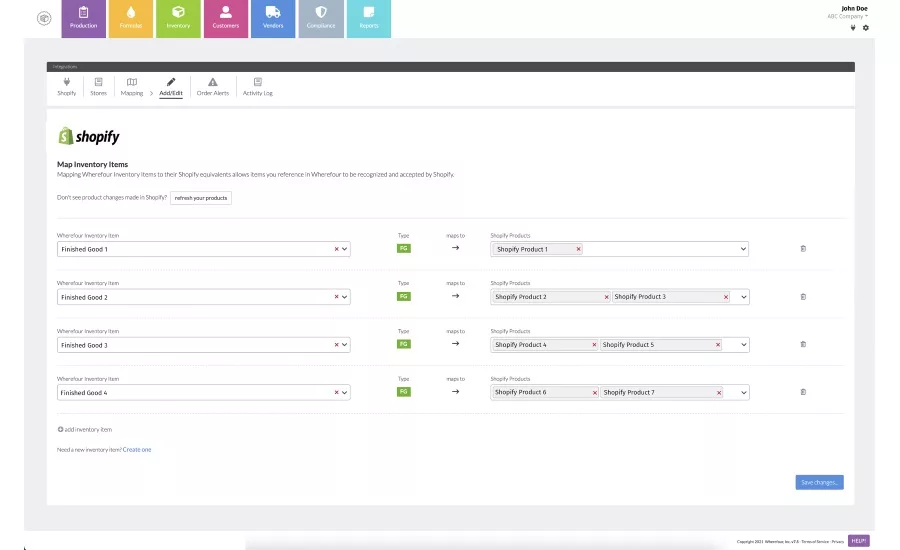Screen dimensions: 900x550
Task: Click the Save changes button
Action: pyautogui.click(x=820, y=482)
